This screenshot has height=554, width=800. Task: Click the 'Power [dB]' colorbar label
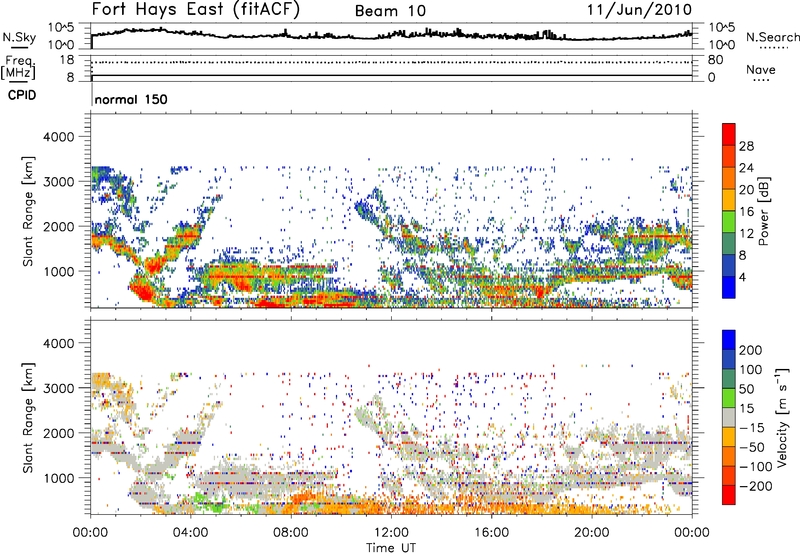763,211
